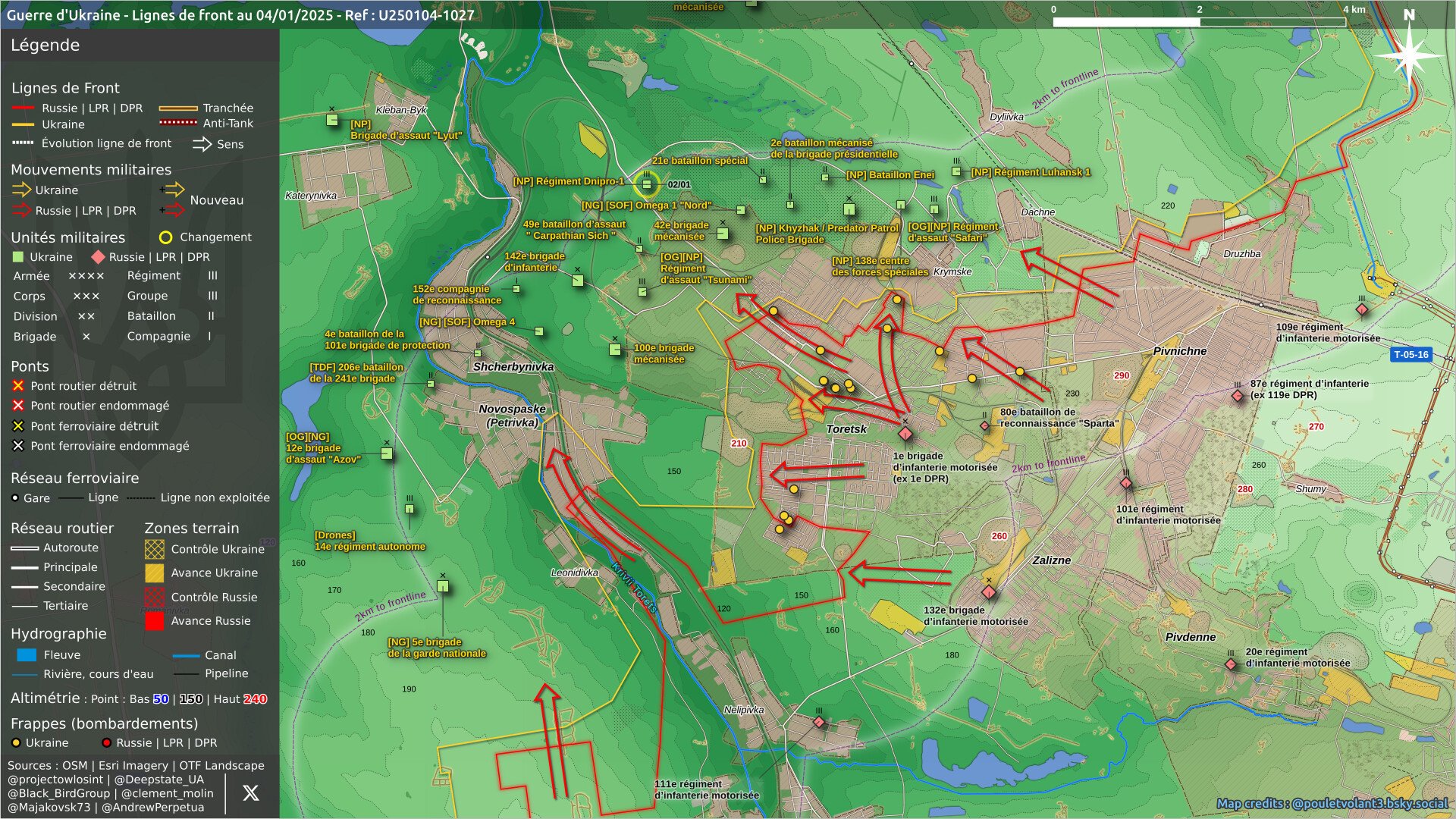
Task: Click the Russie strike red dot in legend
Action: point(106,743)
